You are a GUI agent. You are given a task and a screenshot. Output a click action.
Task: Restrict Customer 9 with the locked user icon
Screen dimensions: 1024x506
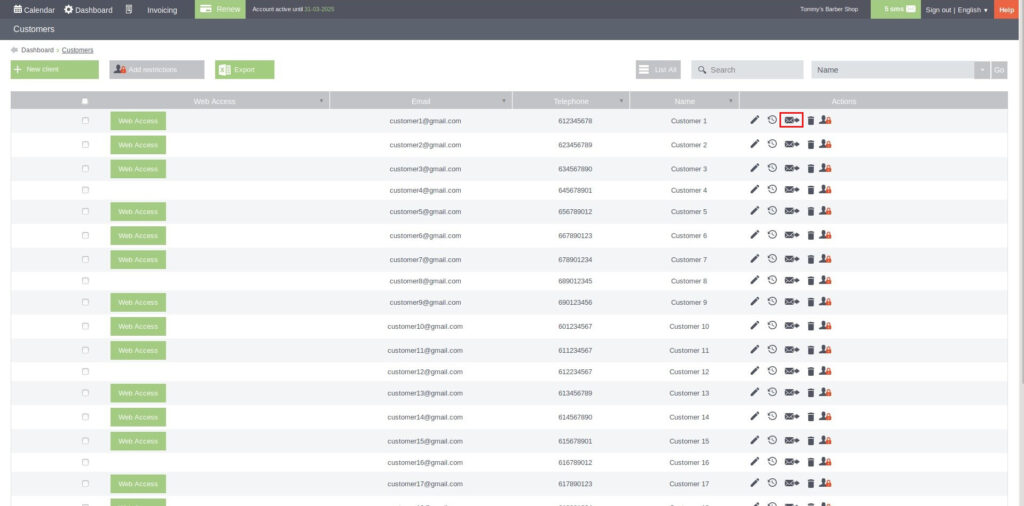[x=825, y=302]
